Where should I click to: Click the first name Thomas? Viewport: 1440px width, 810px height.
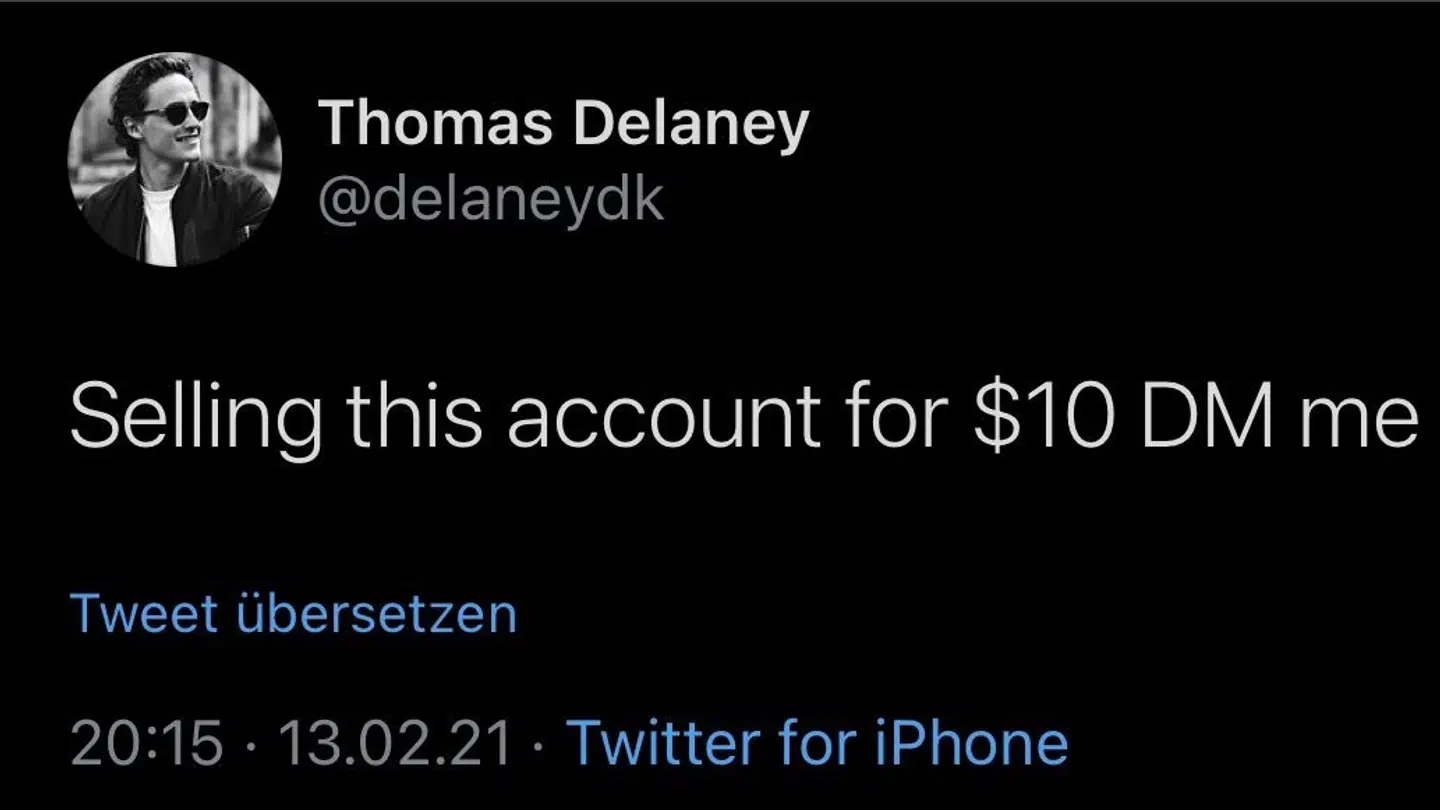pos(435,125)
